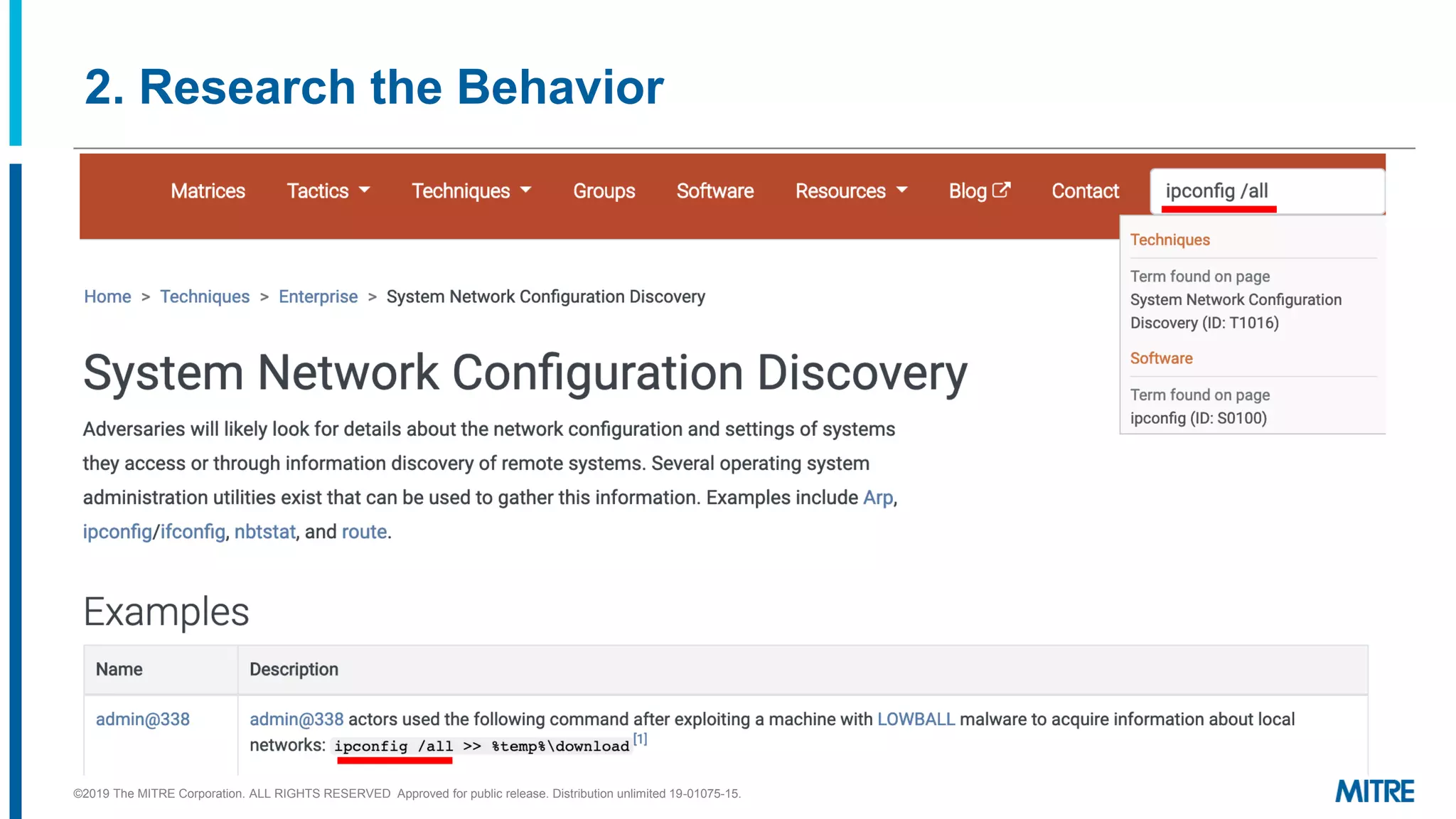Click the Software heading in search results
Image resolution: width=1456 pixels, height=819 pixels.
point(1162,358)
